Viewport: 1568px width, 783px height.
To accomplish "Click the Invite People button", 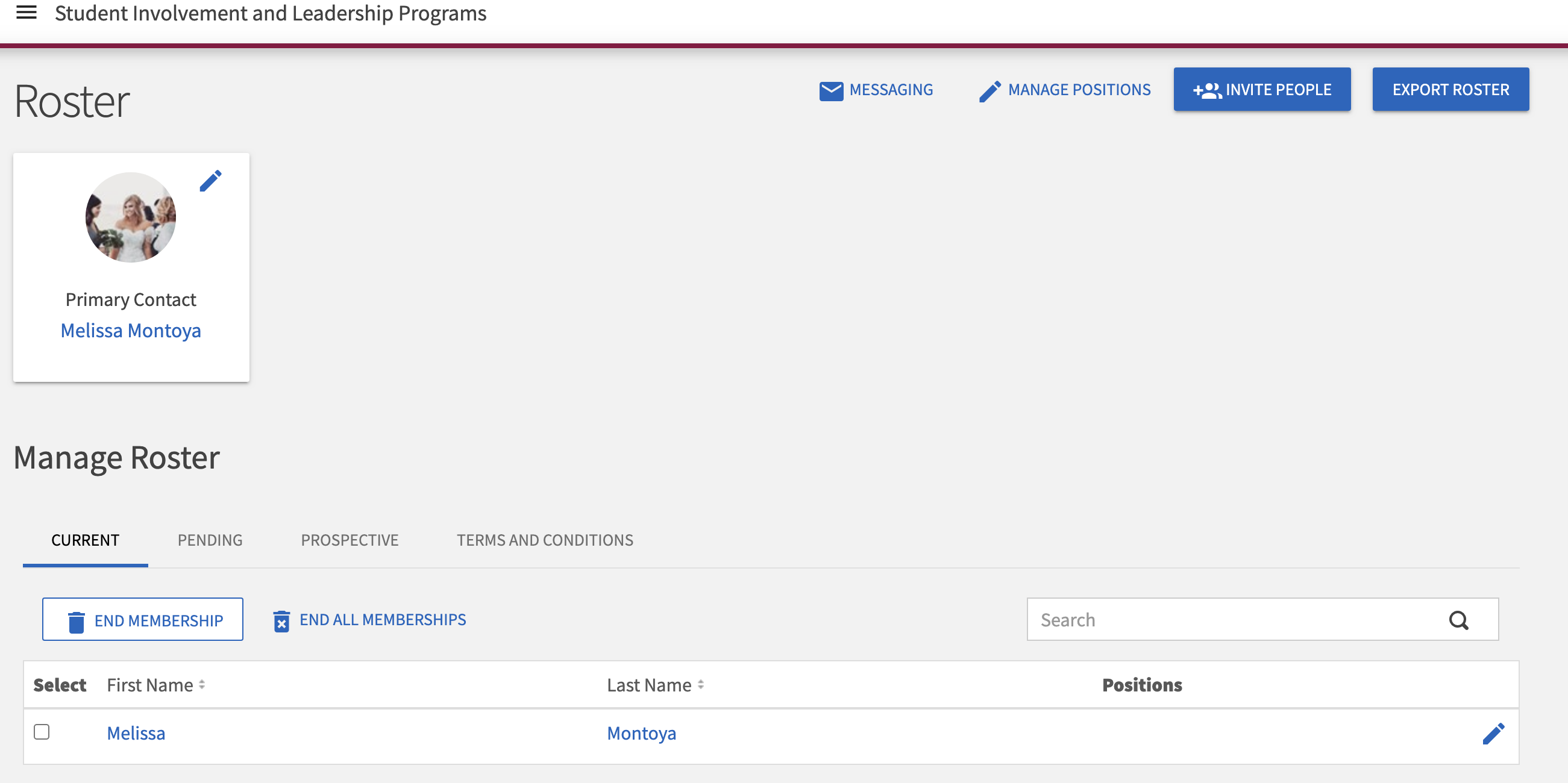I will (x=1262, y=89).
